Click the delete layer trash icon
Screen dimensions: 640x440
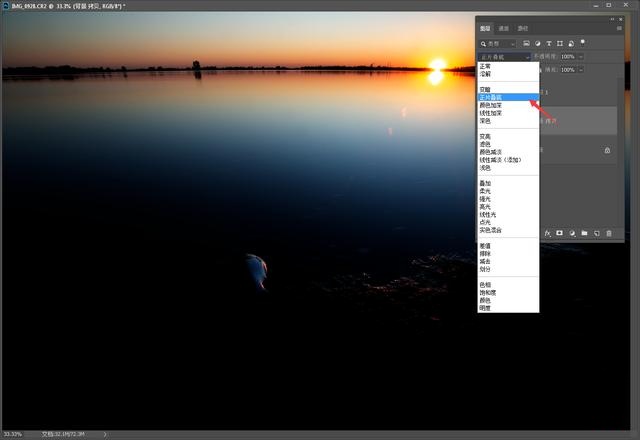tap(609, 233)
